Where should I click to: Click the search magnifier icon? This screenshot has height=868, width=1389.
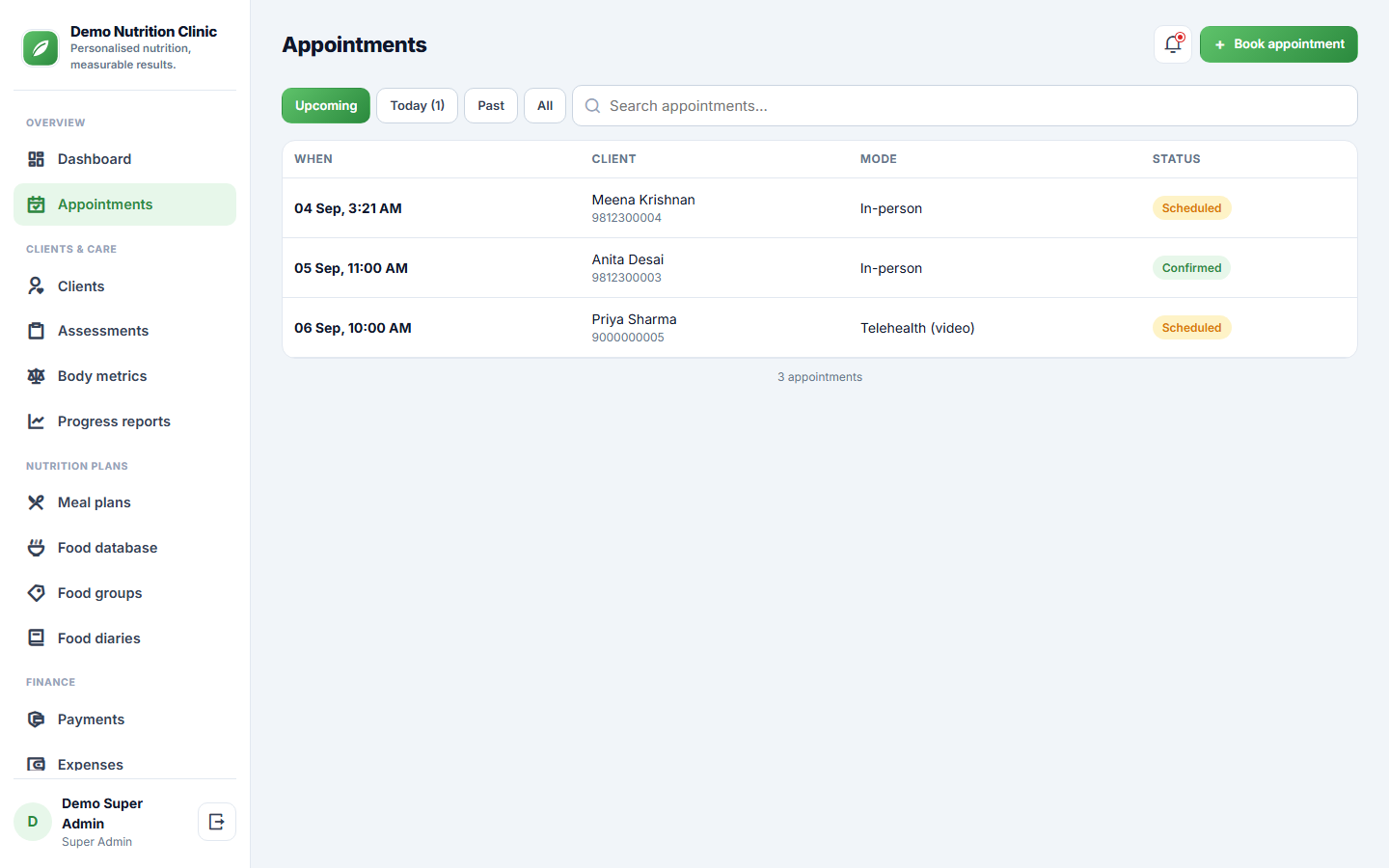[592, 106]
